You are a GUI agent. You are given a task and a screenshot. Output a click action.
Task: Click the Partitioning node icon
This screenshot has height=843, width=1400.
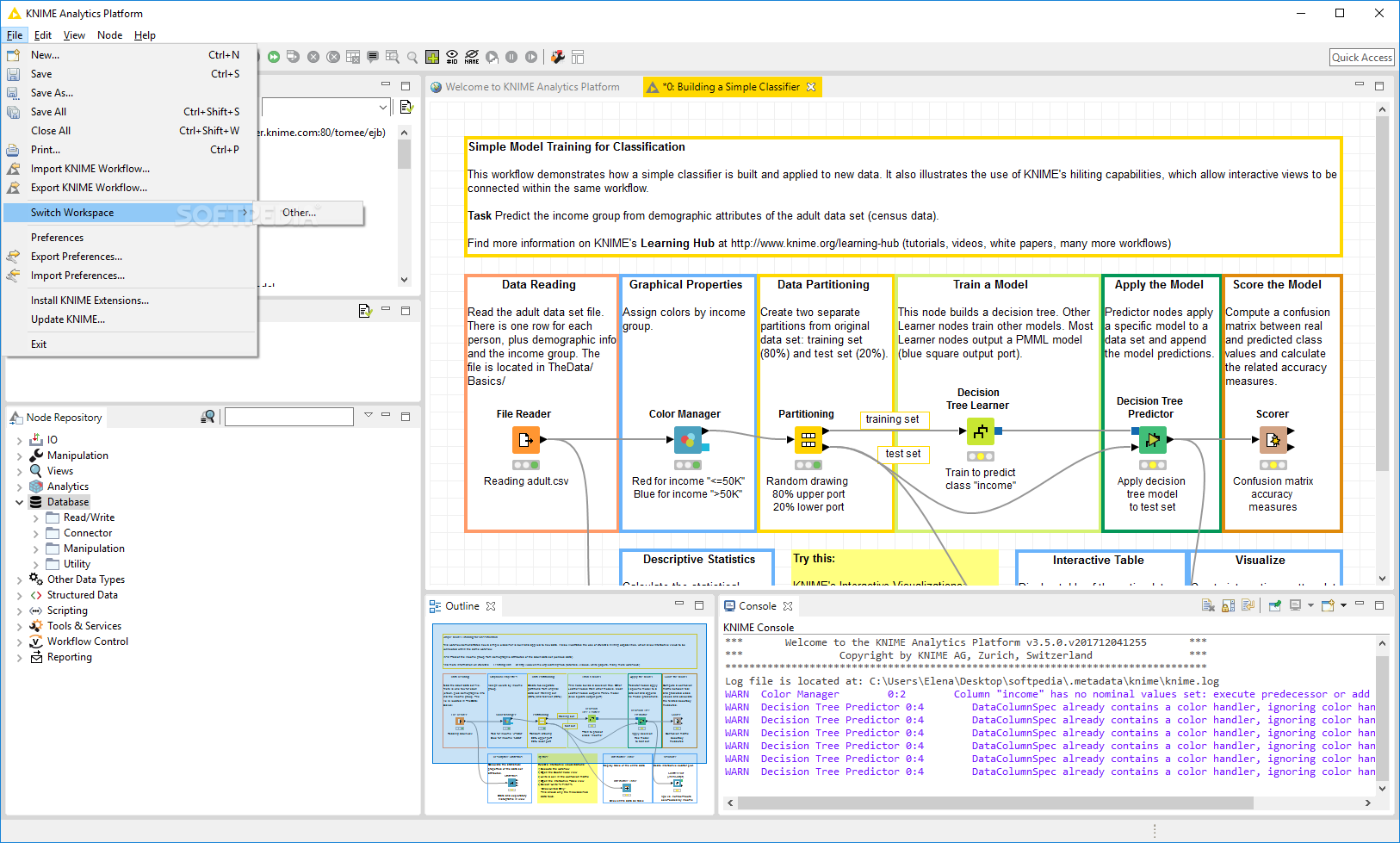point(808,440)
